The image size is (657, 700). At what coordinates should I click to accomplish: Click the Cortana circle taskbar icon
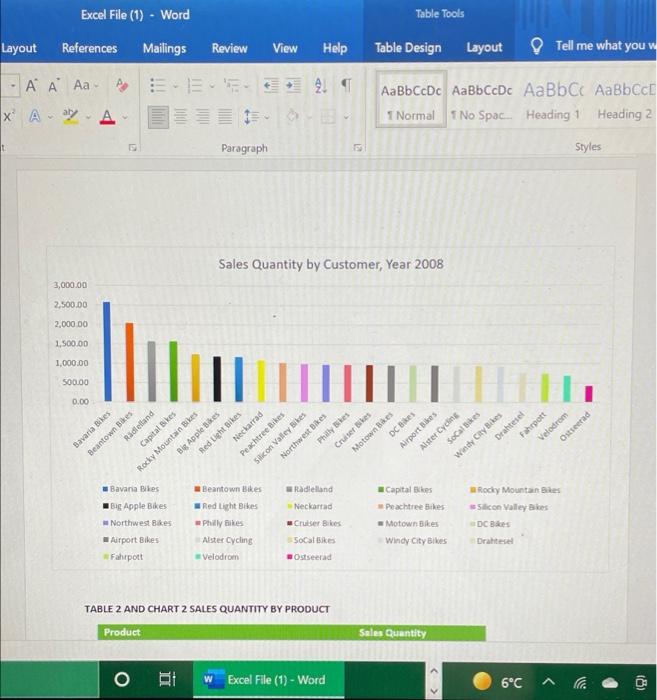[x=122, y=679]
